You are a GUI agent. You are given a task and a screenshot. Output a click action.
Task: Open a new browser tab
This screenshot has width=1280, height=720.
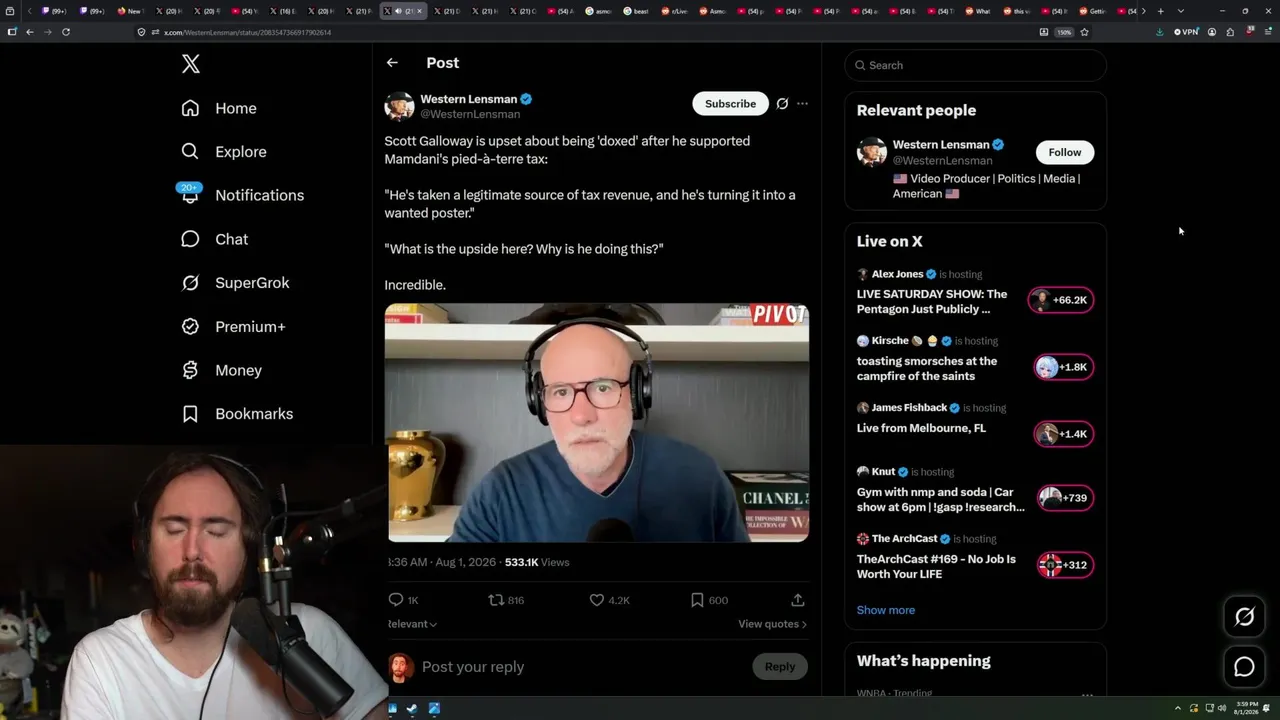(1160, 11)
